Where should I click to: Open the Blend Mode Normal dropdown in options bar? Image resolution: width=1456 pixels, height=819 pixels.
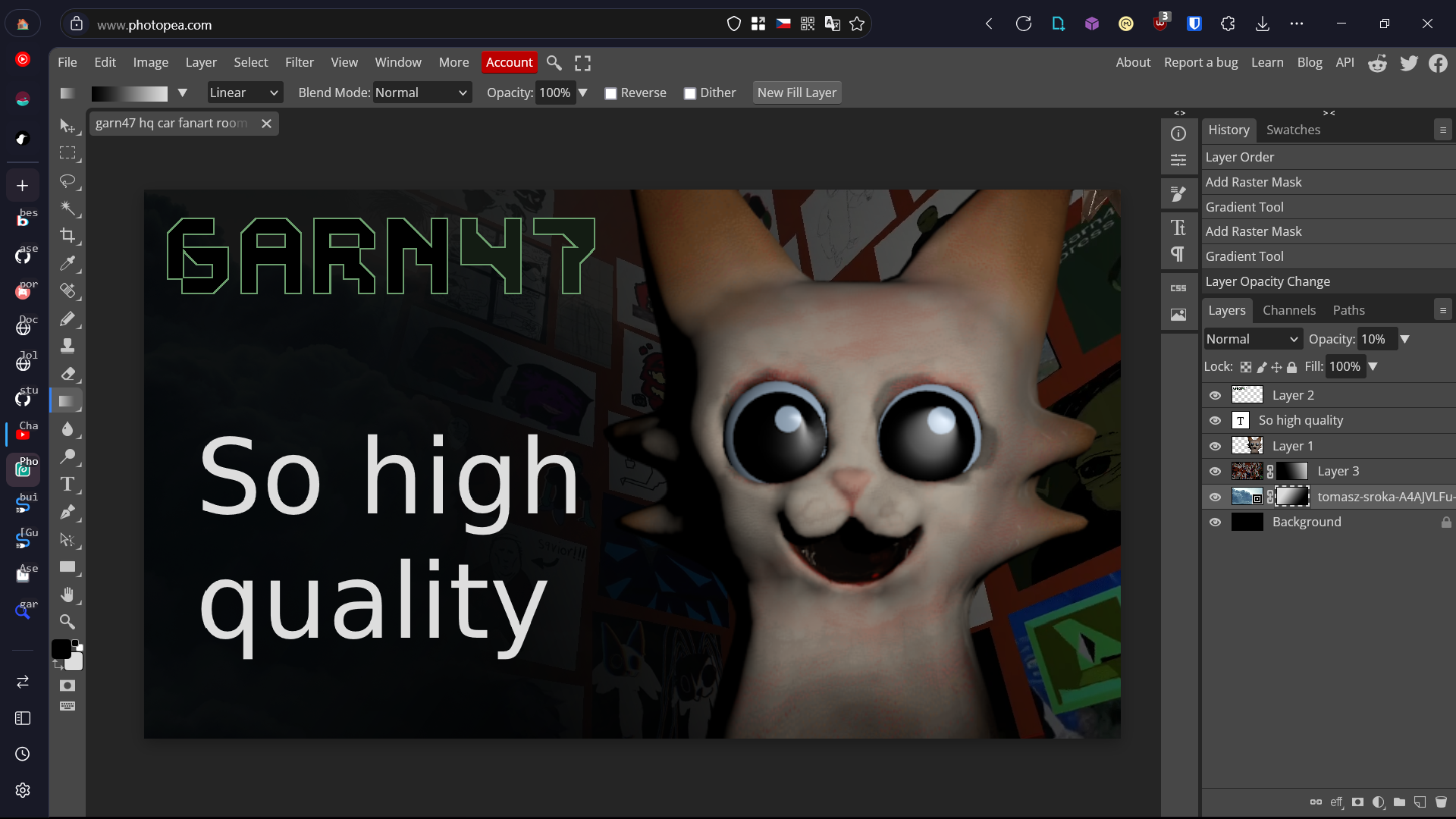(422, 93)
